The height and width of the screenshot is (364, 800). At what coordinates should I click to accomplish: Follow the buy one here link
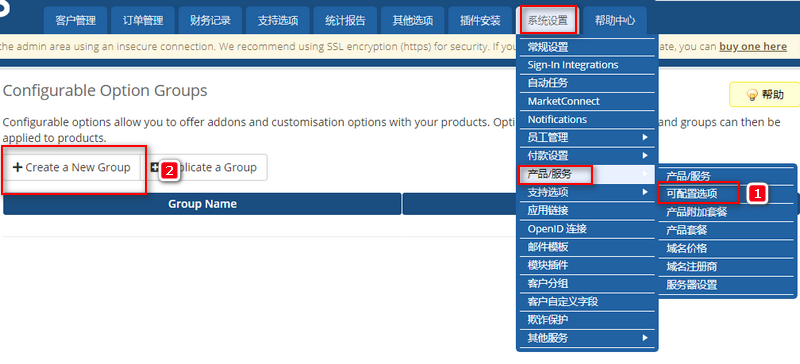tap(753, 46)
